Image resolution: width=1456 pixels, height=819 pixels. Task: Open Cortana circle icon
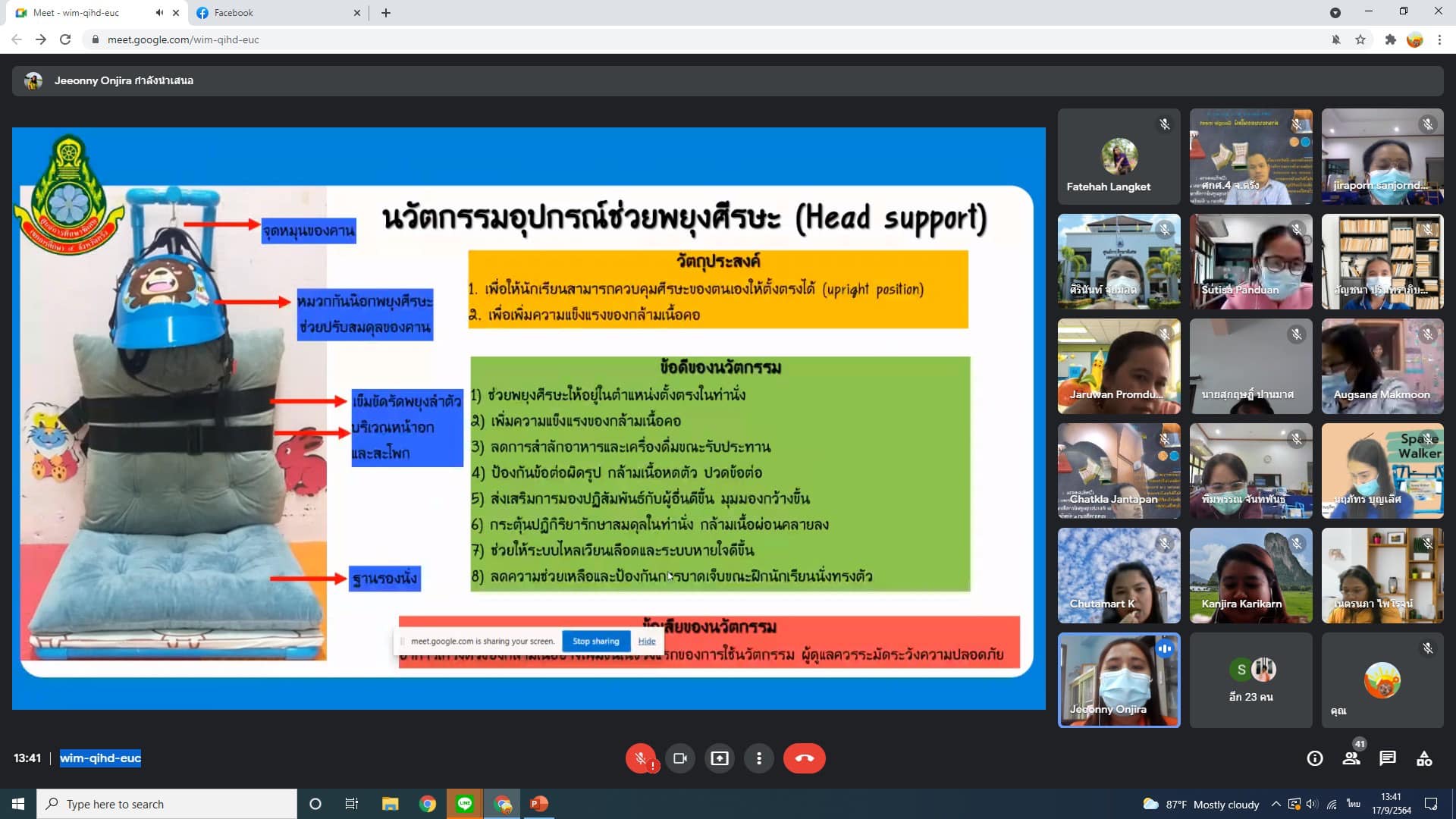pyautogui.click(x=315, y=804)
